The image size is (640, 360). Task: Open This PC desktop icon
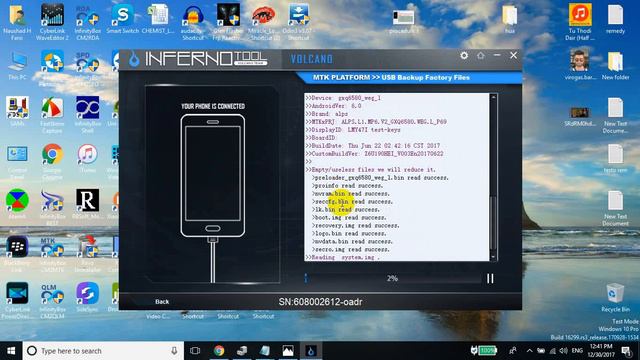17,65
